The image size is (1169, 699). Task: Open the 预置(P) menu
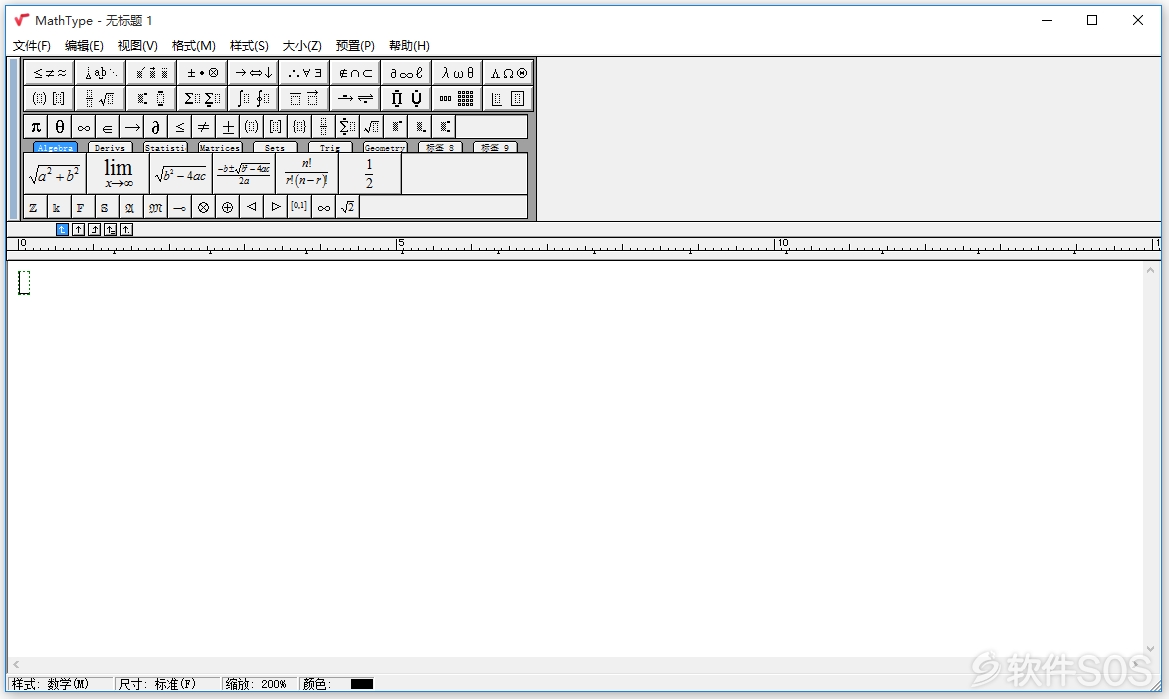[355, 45]
